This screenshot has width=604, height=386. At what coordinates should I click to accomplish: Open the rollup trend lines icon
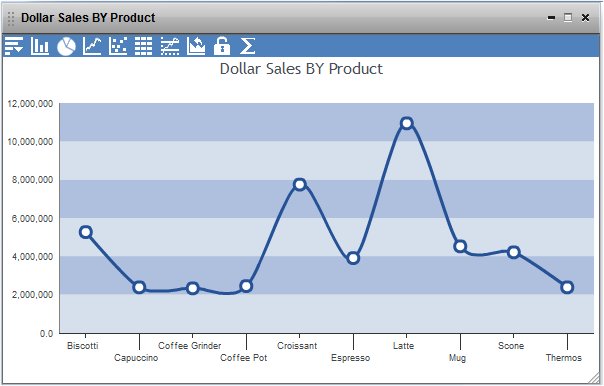click(x=170, y=46)
